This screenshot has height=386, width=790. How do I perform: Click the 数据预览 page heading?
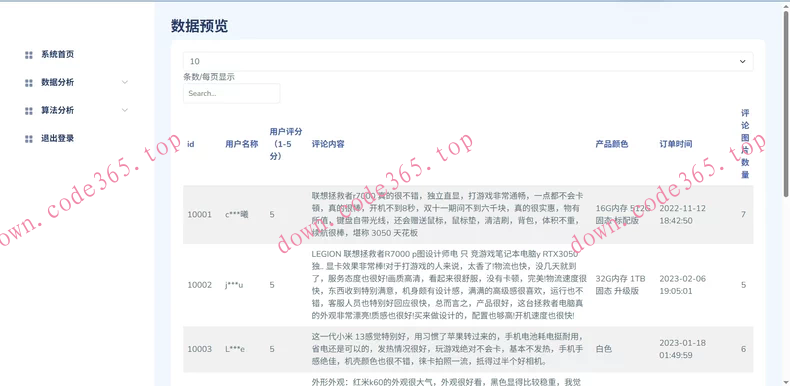click(200, 27)
